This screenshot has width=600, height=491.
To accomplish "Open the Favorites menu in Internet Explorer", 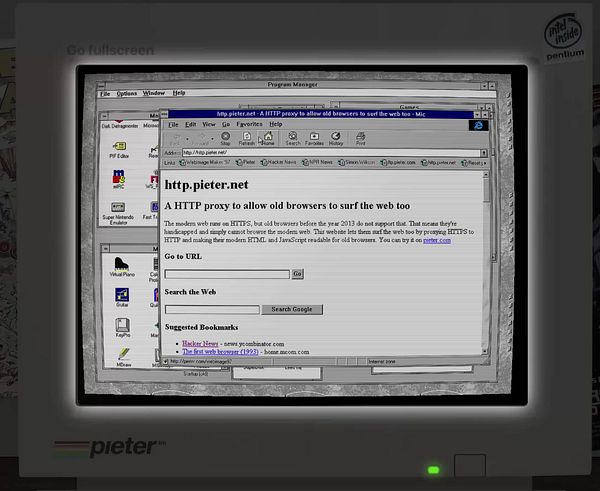I will pos(249,124).
